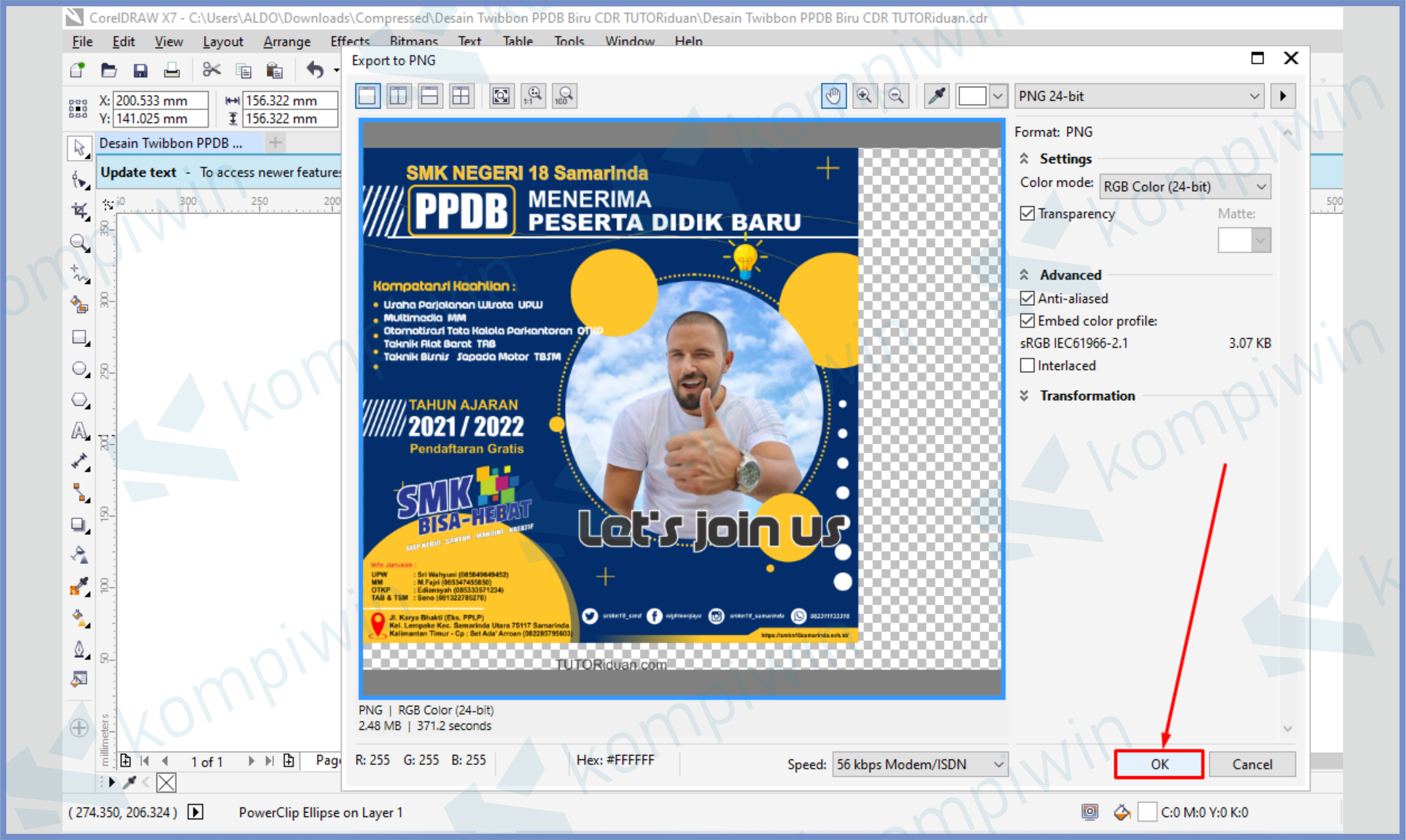Open the PNG 24-bit preset dropdown

(x=1139, y=96)
